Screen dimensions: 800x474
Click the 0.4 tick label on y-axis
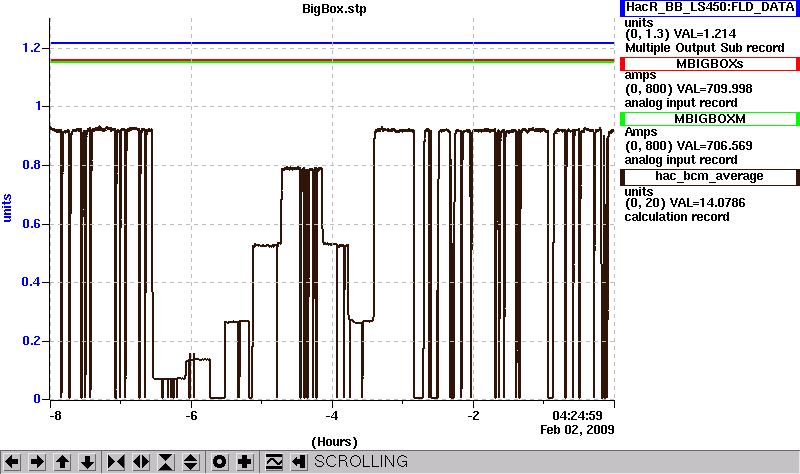point(31,282)
